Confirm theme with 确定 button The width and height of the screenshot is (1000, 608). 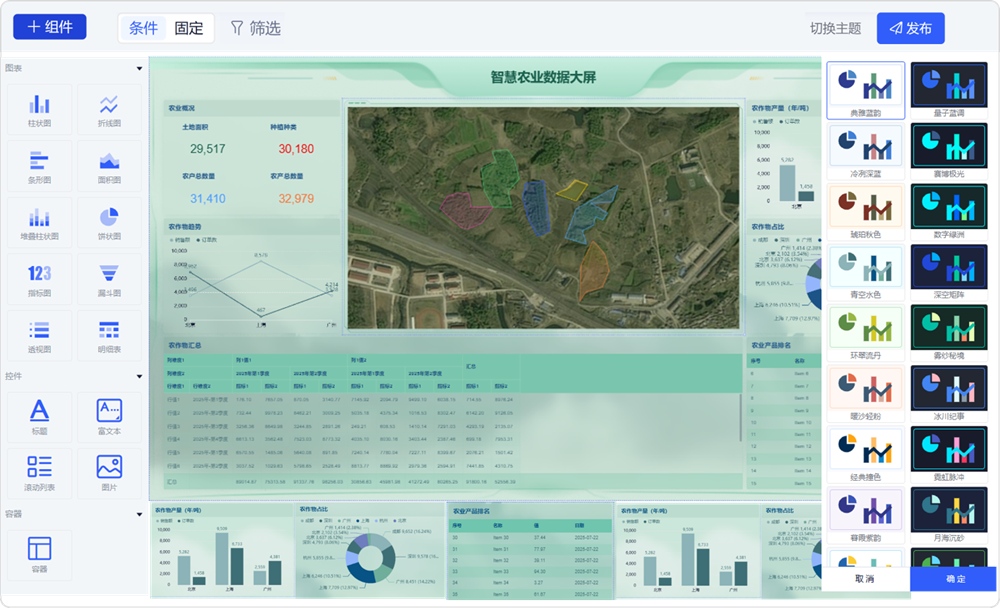coord(955,579)
